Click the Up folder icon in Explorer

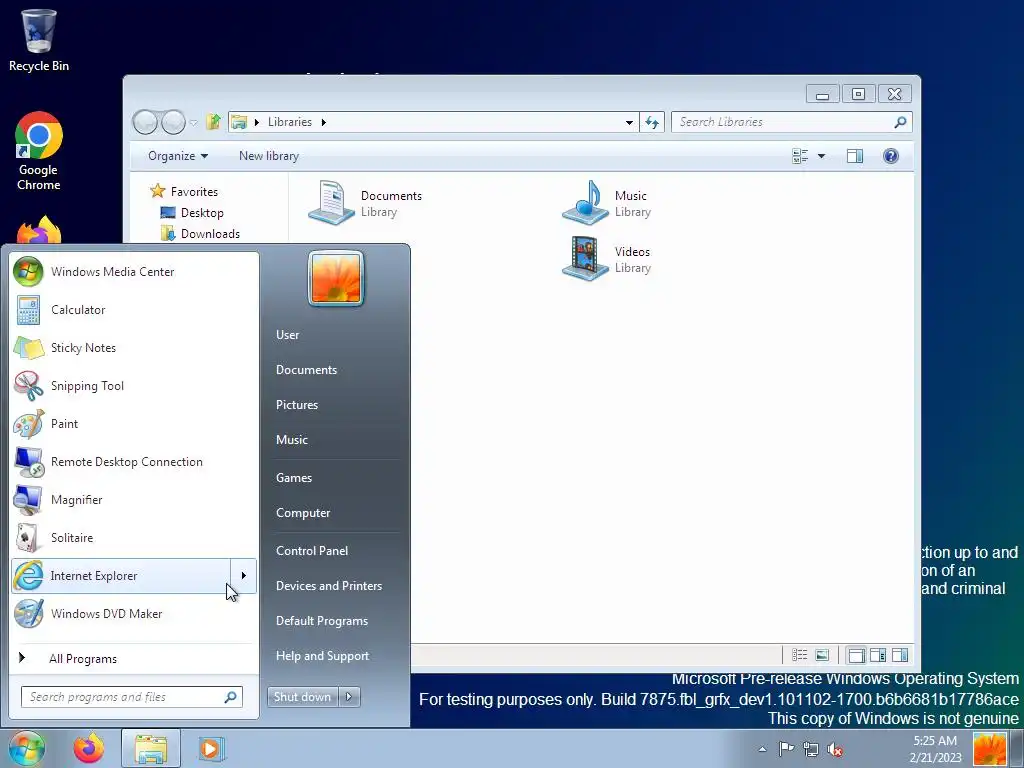click(213, 121)
